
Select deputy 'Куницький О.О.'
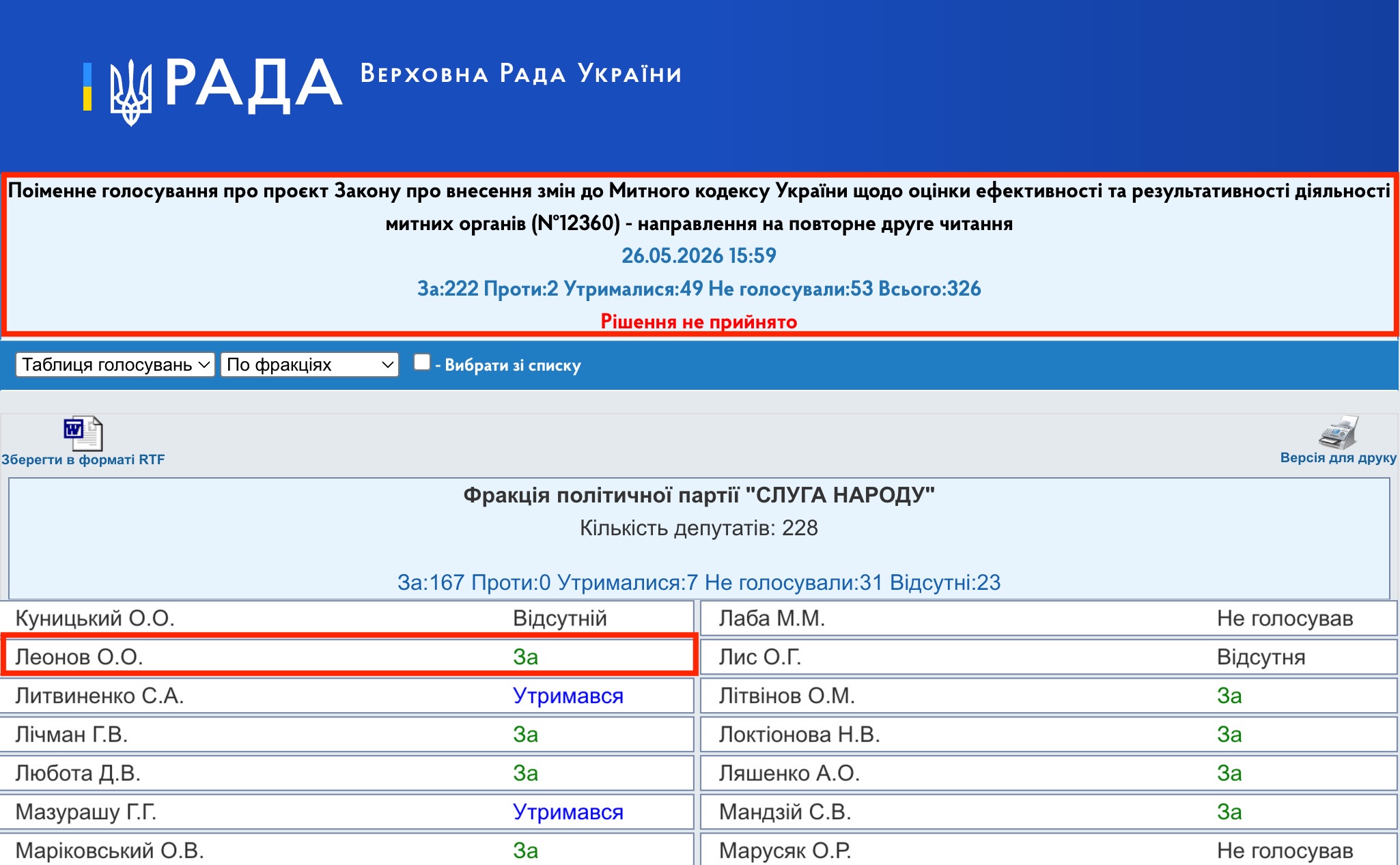pos(95,618)
